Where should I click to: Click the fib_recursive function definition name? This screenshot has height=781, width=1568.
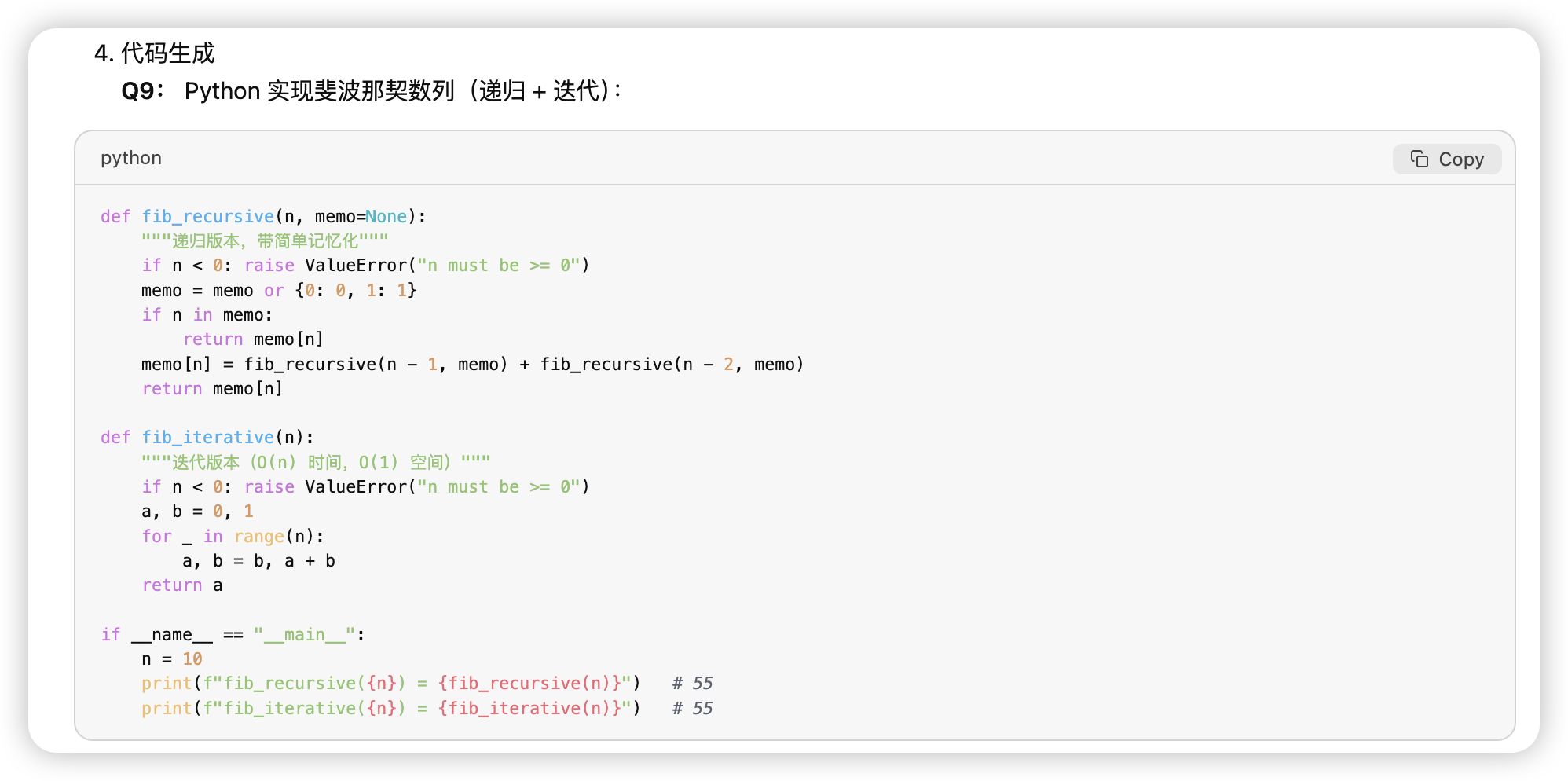click(x=208, y=217)
